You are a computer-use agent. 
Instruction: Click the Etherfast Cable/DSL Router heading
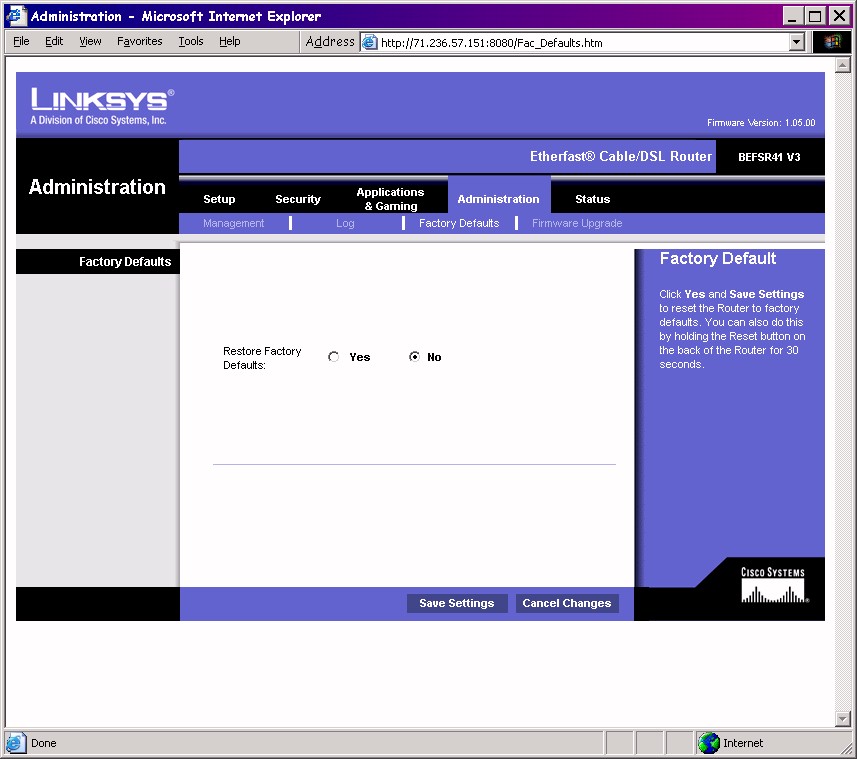click(621, 156)
